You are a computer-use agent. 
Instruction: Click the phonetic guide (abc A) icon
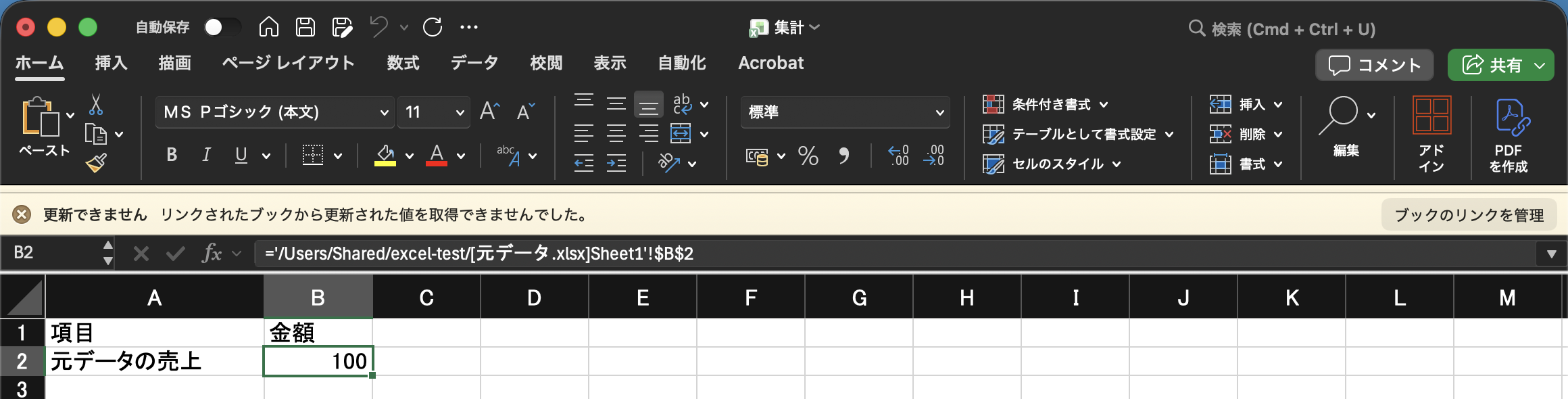pyautogui.click(x=508, y=156)
